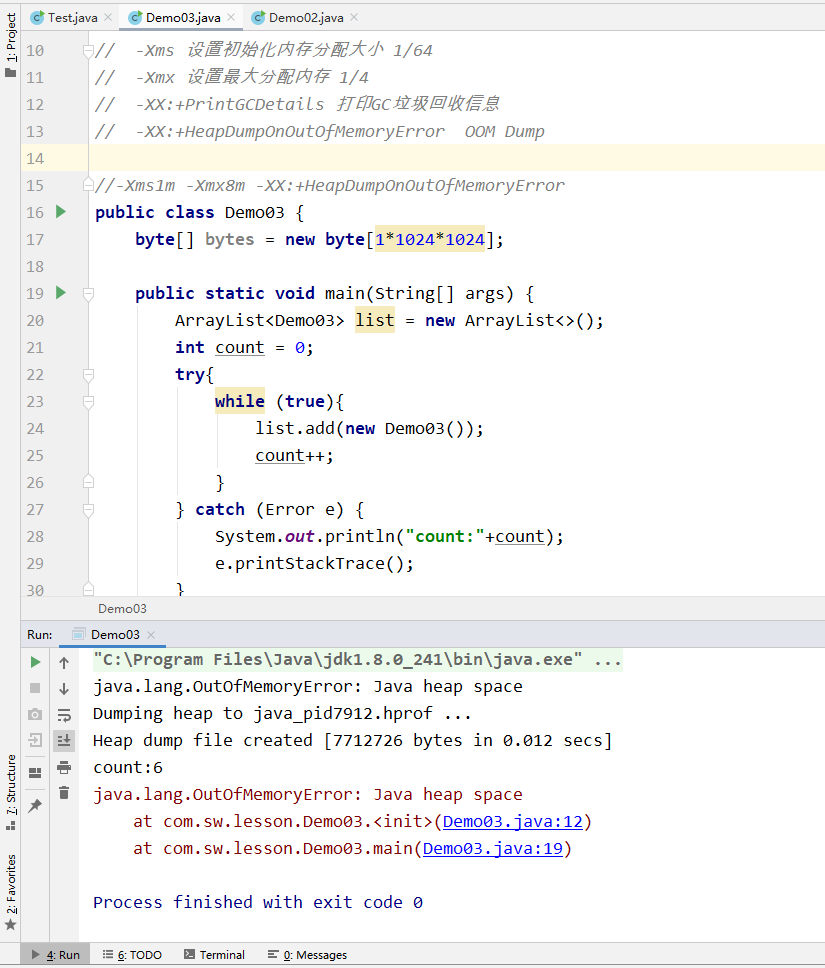825x968 pixels.
Task: Open Structure tool window
Action: pos(10,792)
